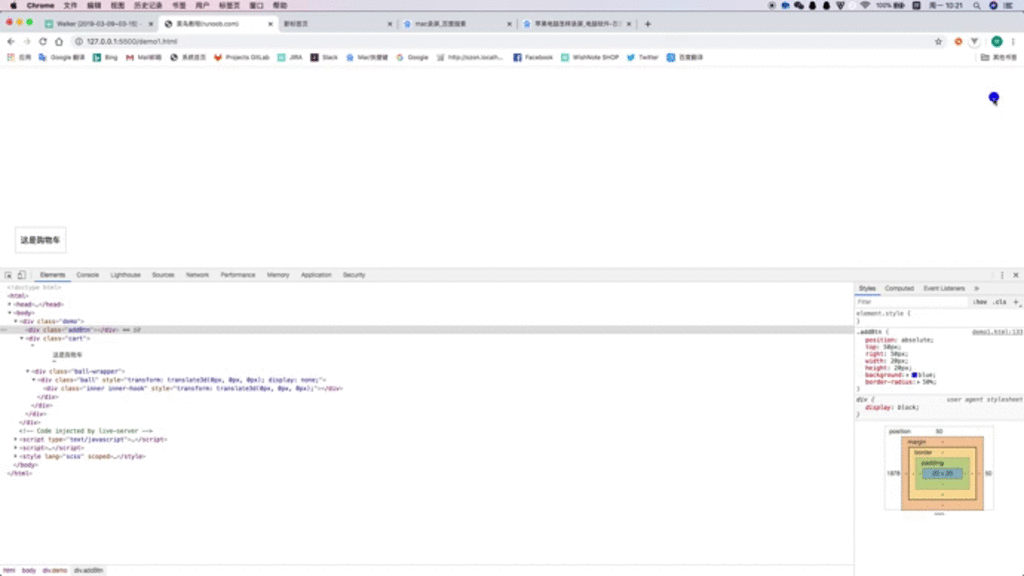
Task: Open the green profile avatar
Action: [x=997, y=41]
